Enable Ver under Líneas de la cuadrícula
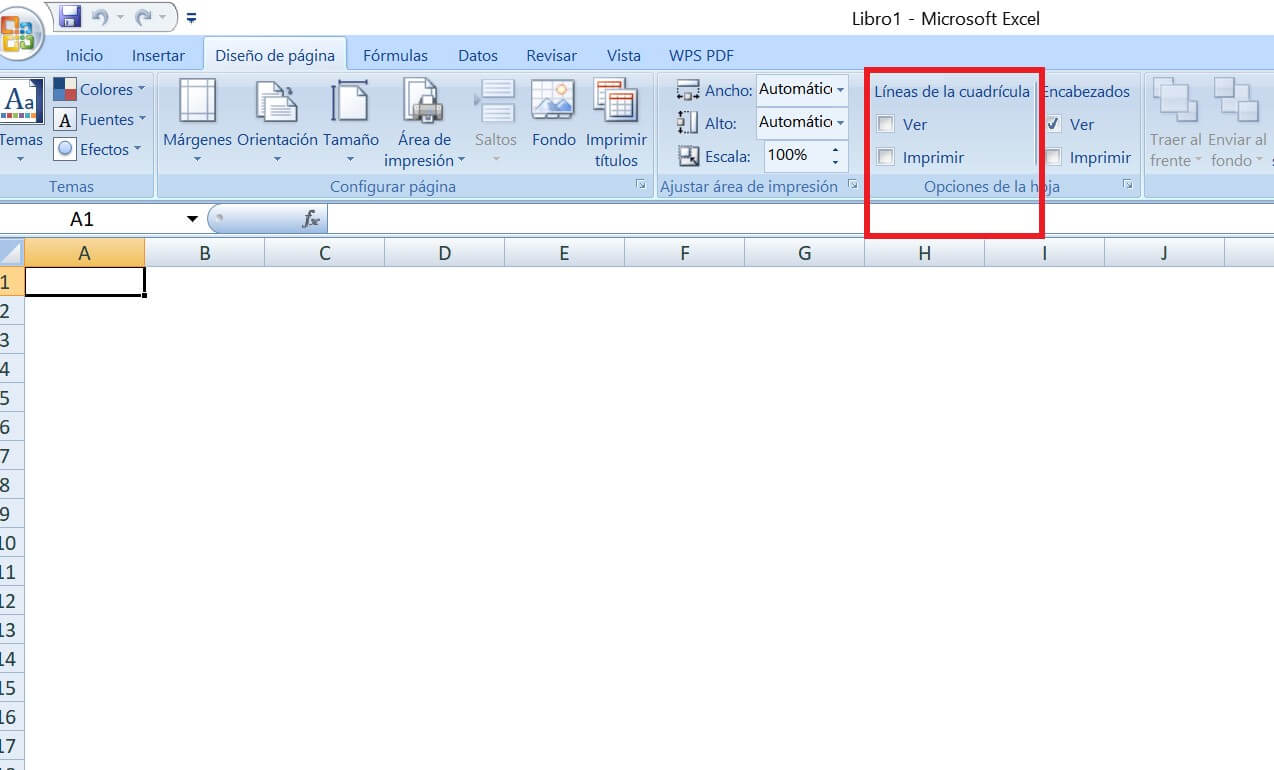 pos(886,125)
